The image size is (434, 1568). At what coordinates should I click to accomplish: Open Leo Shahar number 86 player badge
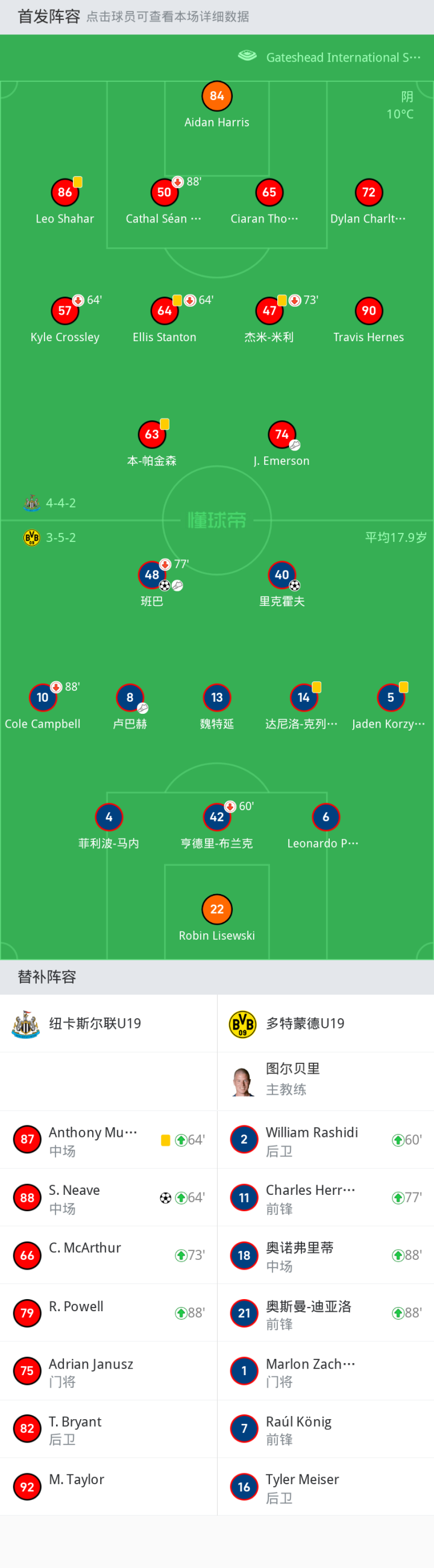(64, 192)
